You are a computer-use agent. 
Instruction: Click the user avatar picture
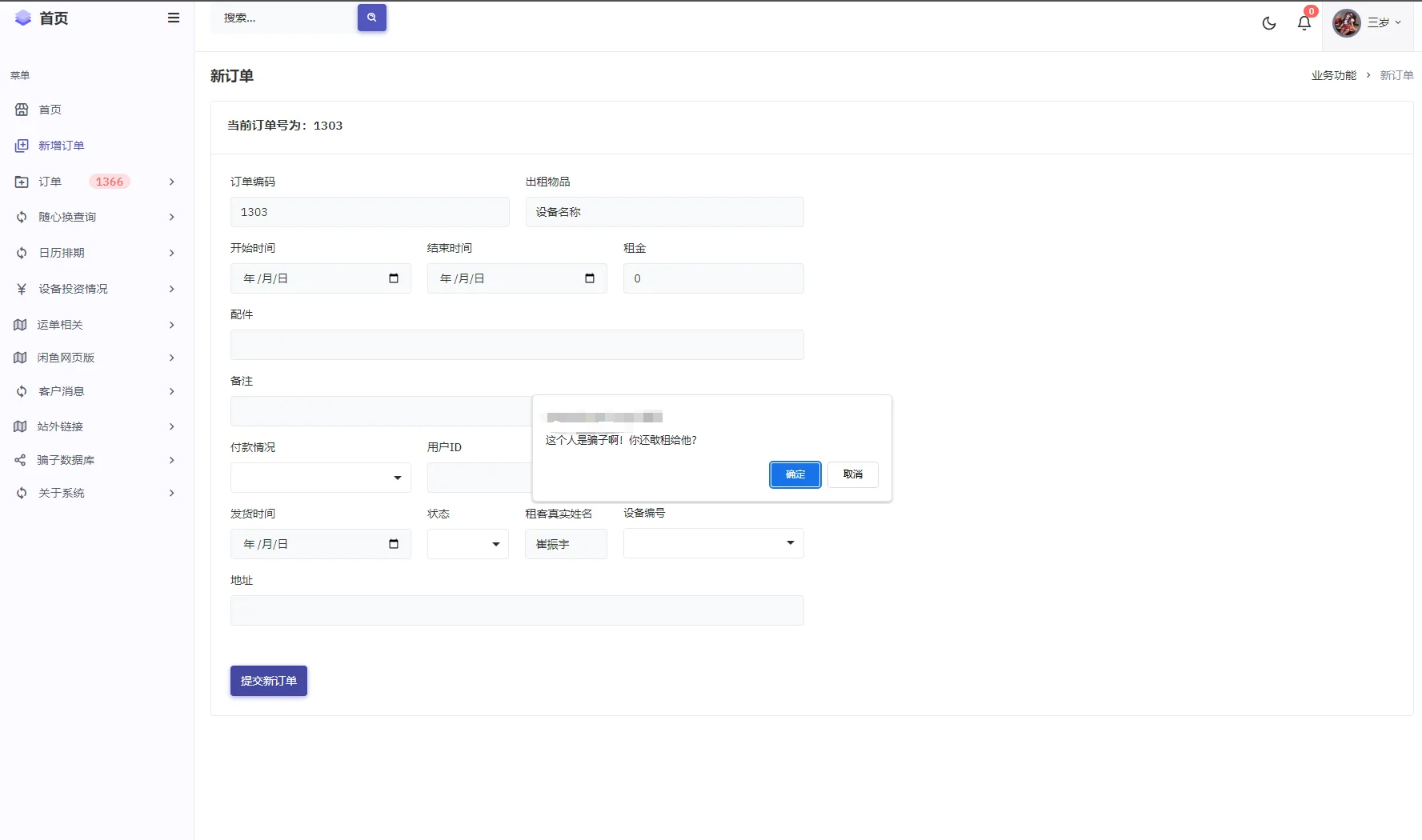pyautogui.click(x=1347, y=23)
